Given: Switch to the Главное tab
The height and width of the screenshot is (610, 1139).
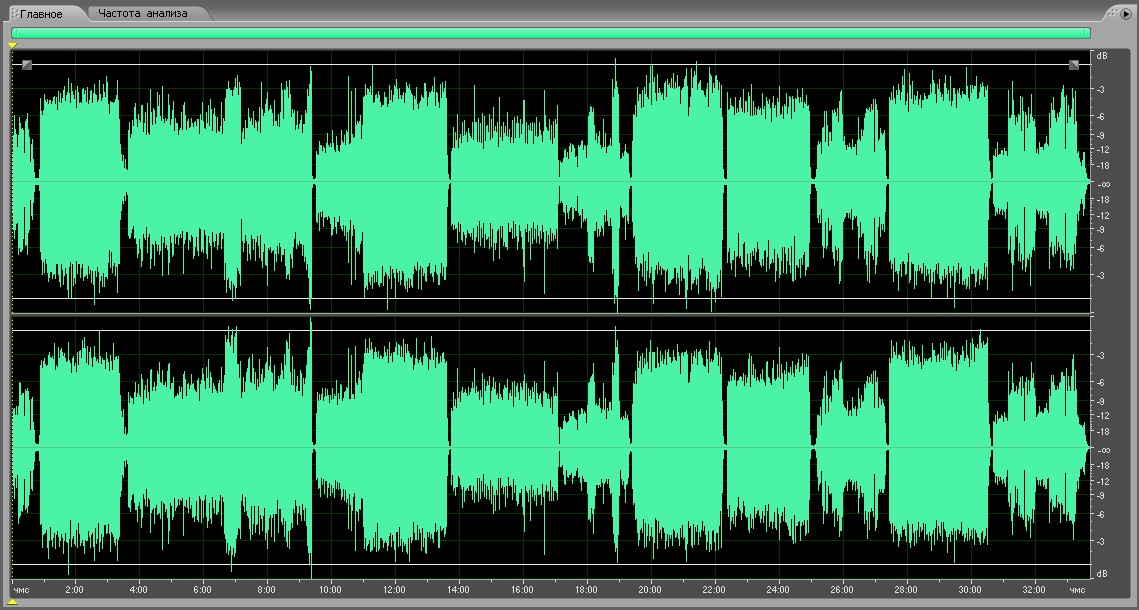Looking at the screenshot, I should [42, 14].
